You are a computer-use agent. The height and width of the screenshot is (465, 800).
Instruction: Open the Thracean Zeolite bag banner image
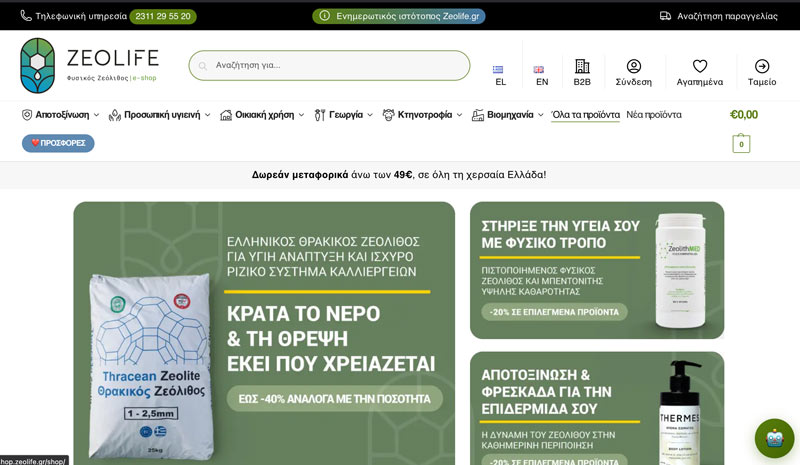pyautogui.click(x=151, y=364)
